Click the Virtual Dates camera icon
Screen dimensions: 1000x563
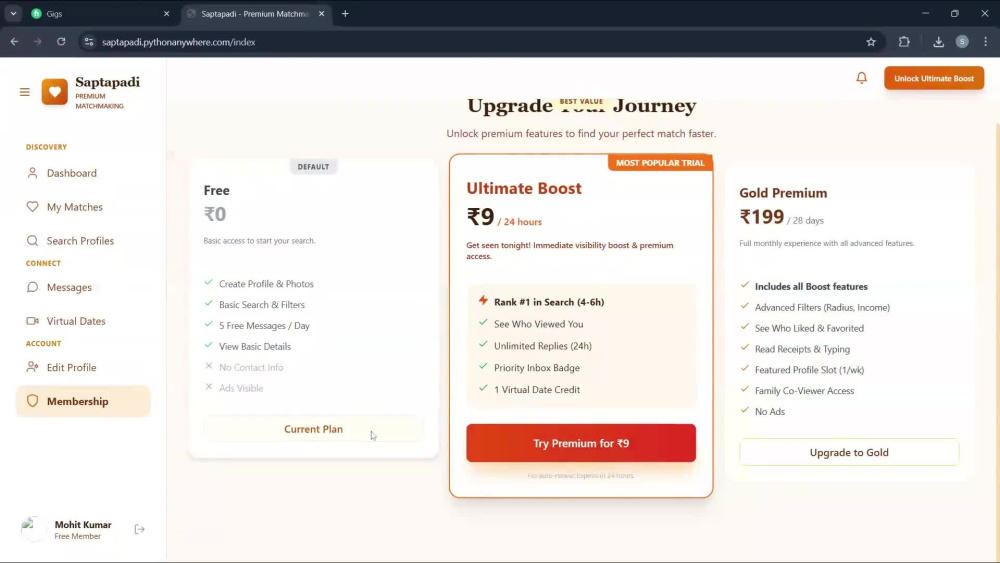click(33, 321)
